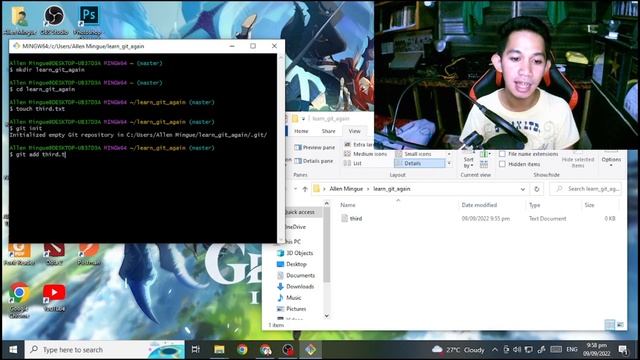Image resolution: width=640 pixels, height=360 pixels.
Task: Click the Git Bash title bar icon
Action: (x=16, y=46)
